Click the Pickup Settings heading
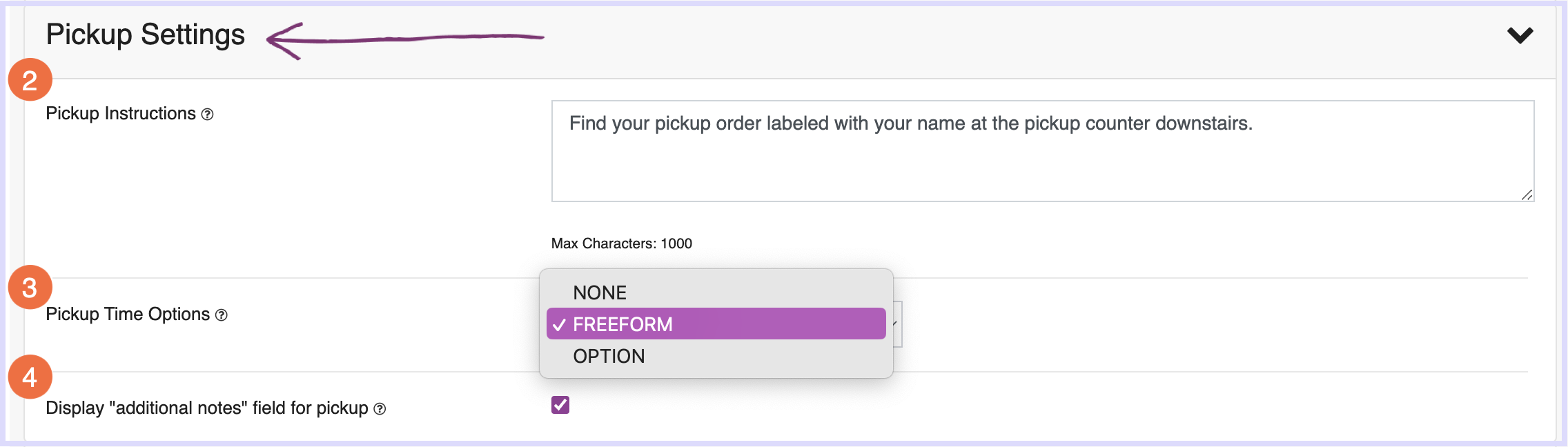This screenshot has width=1568, height=447. point(146,34)
